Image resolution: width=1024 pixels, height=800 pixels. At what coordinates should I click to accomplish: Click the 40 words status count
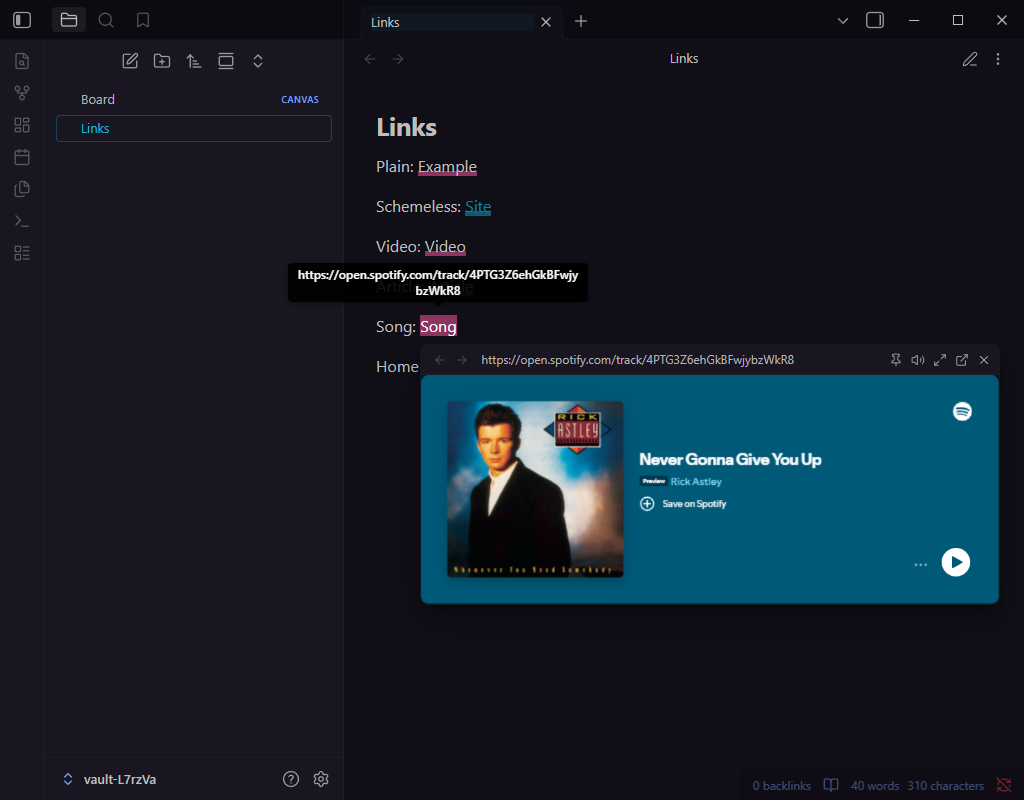875,786
